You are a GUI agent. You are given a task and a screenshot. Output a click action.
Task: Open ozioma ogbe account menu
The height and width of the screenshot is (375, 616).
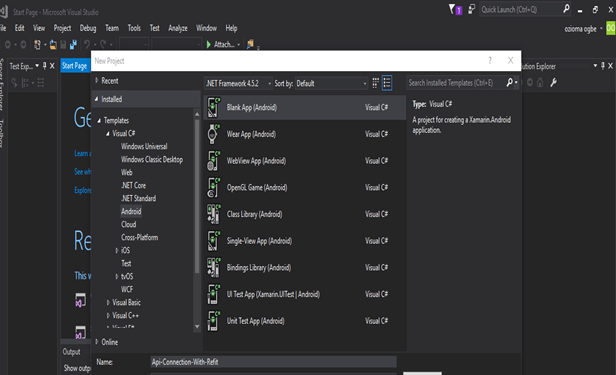[583, 29]
